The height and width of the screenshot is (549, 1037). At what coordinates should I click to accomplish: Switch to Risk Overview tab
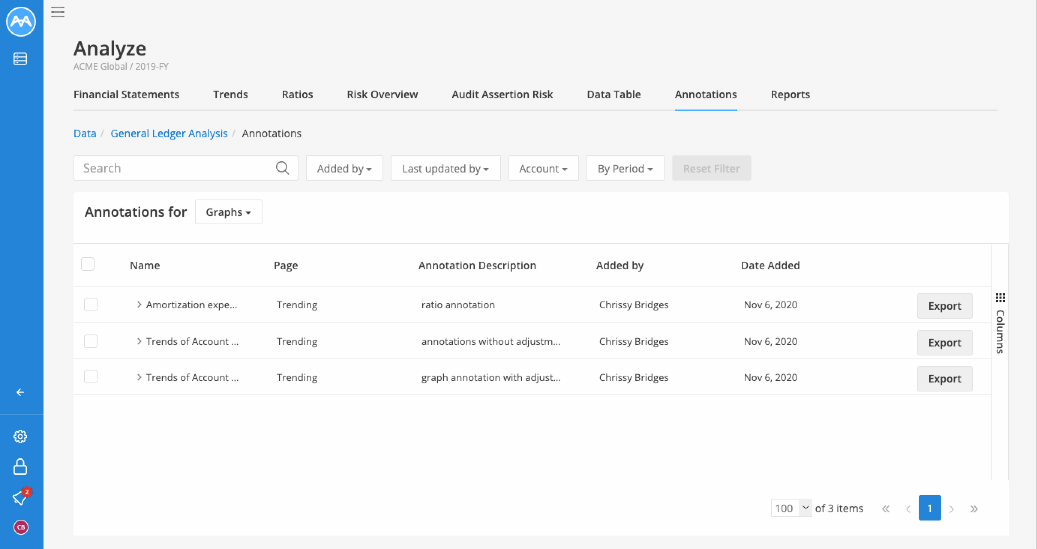click(x=382, y=95)
